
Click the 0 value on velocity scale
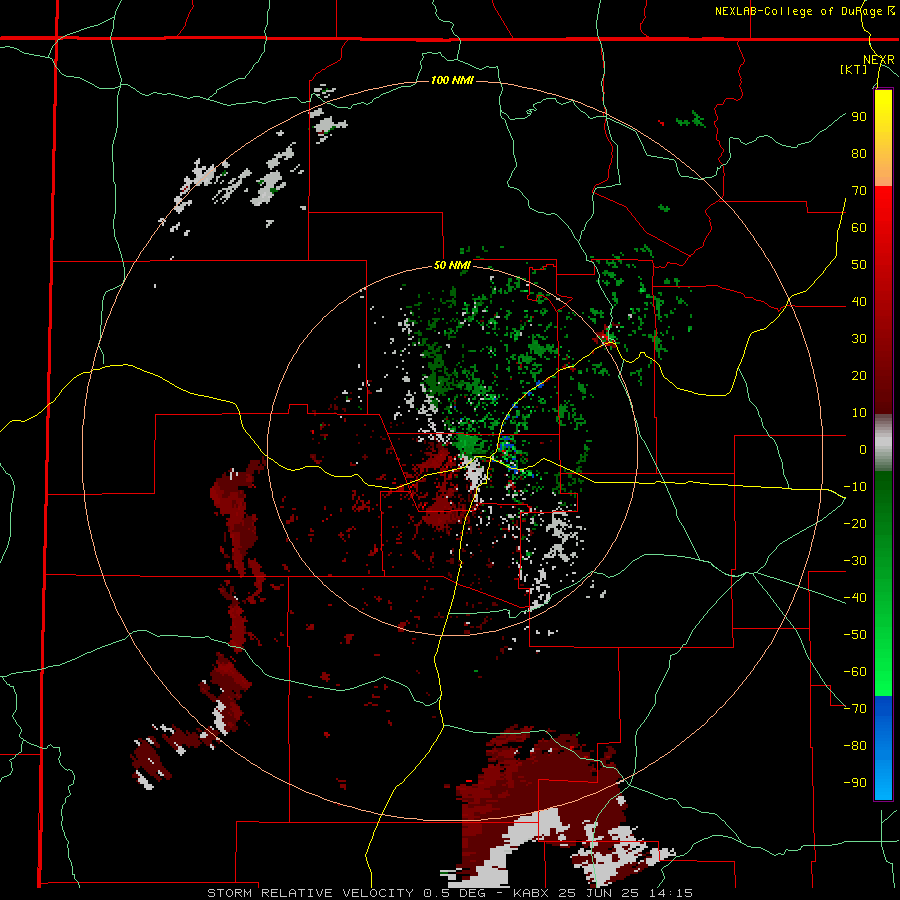tap(863, 449)
